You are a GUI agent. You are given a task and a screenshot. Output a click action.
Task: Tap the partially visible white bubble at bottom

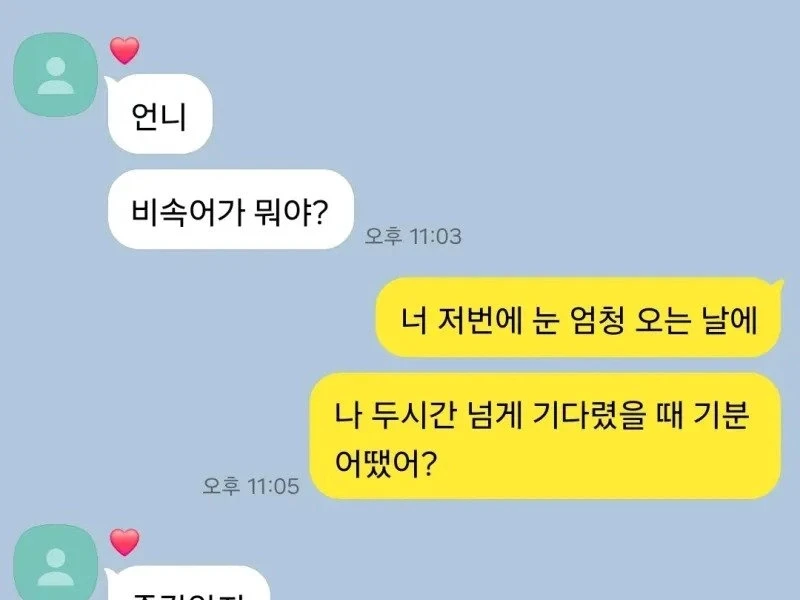click(189, 583)
